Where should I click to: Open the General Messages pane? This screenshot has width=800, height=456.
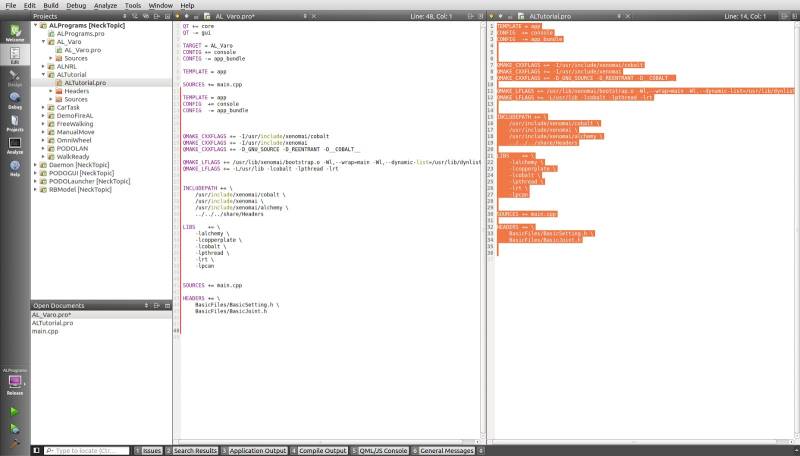pos(444,451)
